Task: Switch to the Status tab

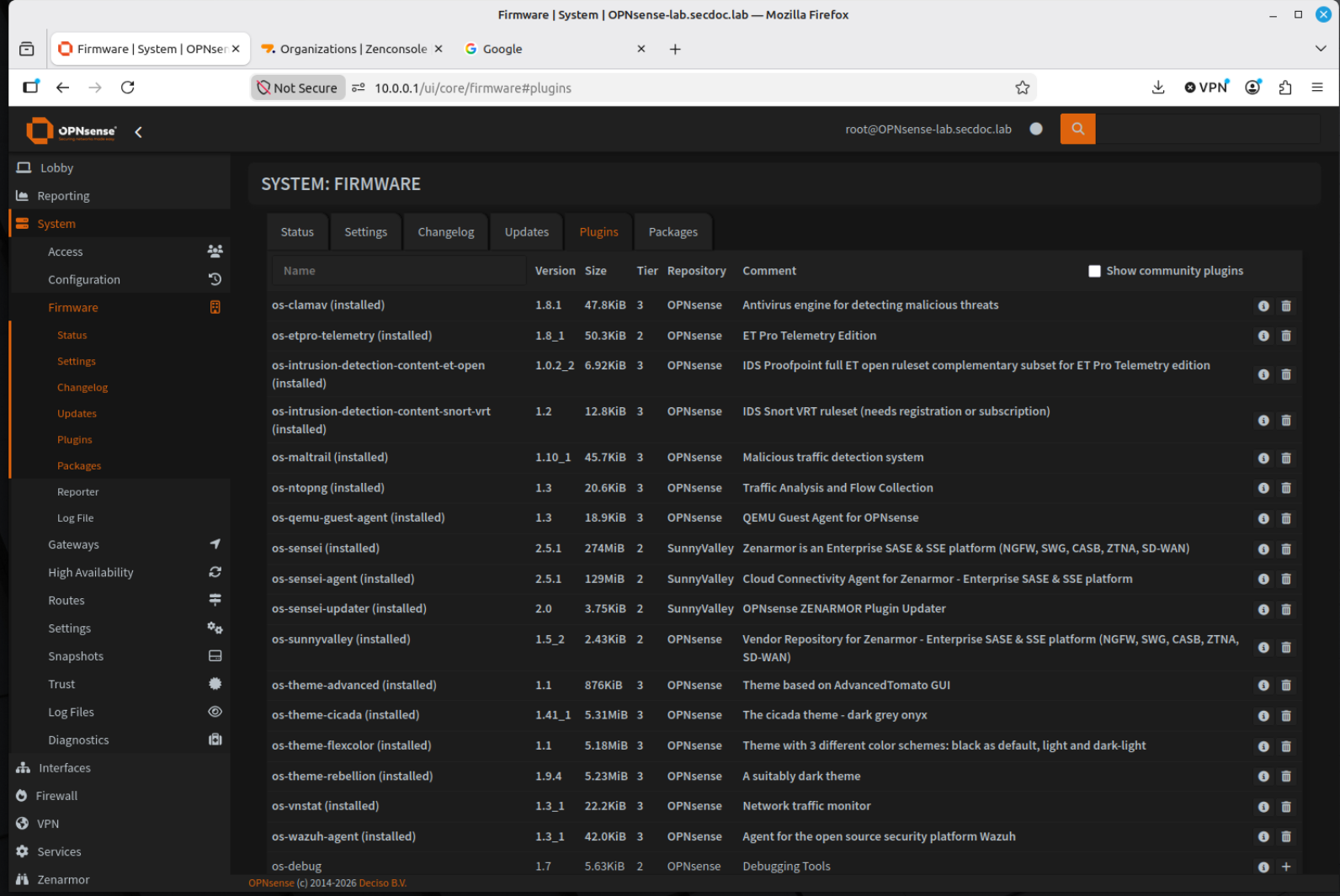Action: [297, 232]
